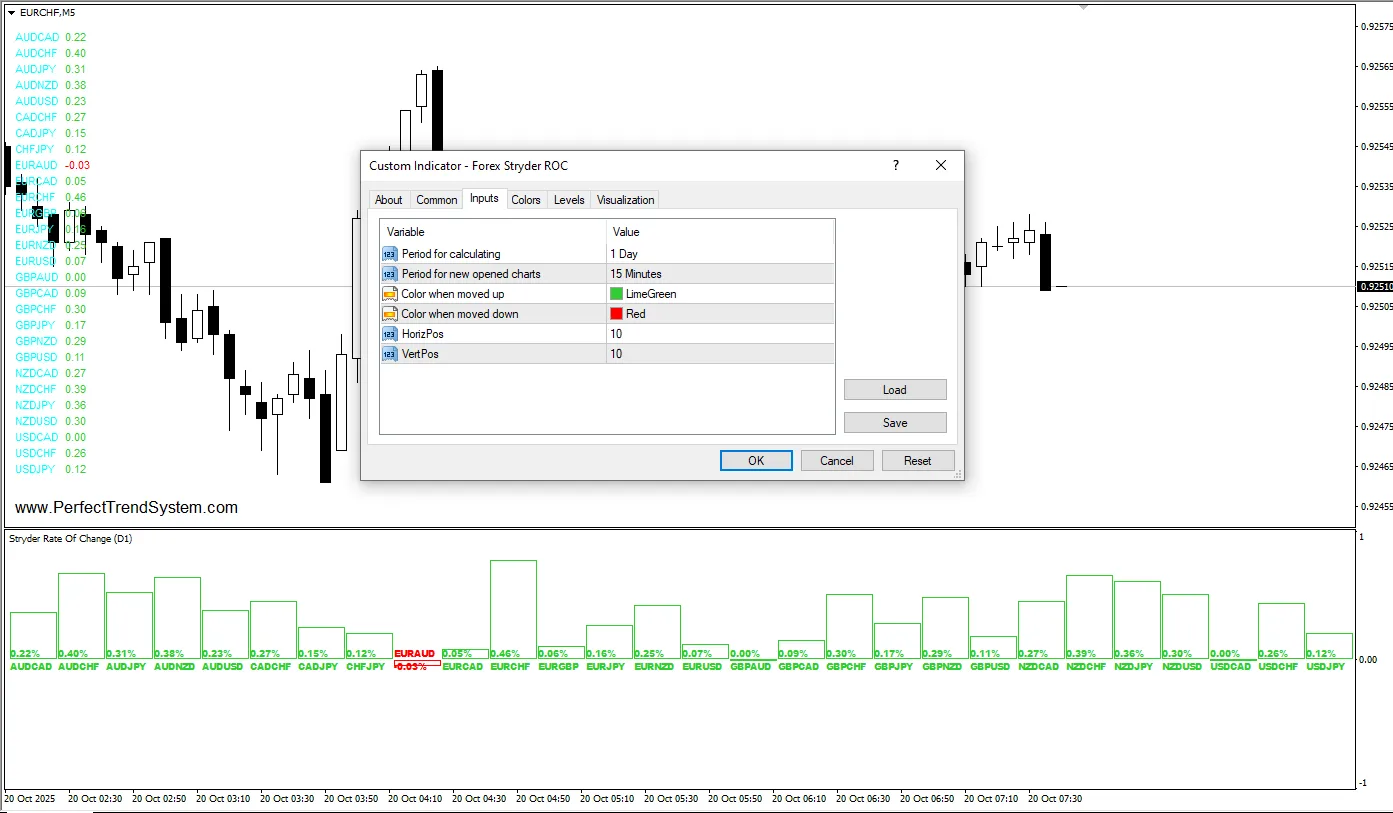Click the icon beside Period for new opened charts
Viewport: 1393px width, 813px height.
(x=390, y=274)
